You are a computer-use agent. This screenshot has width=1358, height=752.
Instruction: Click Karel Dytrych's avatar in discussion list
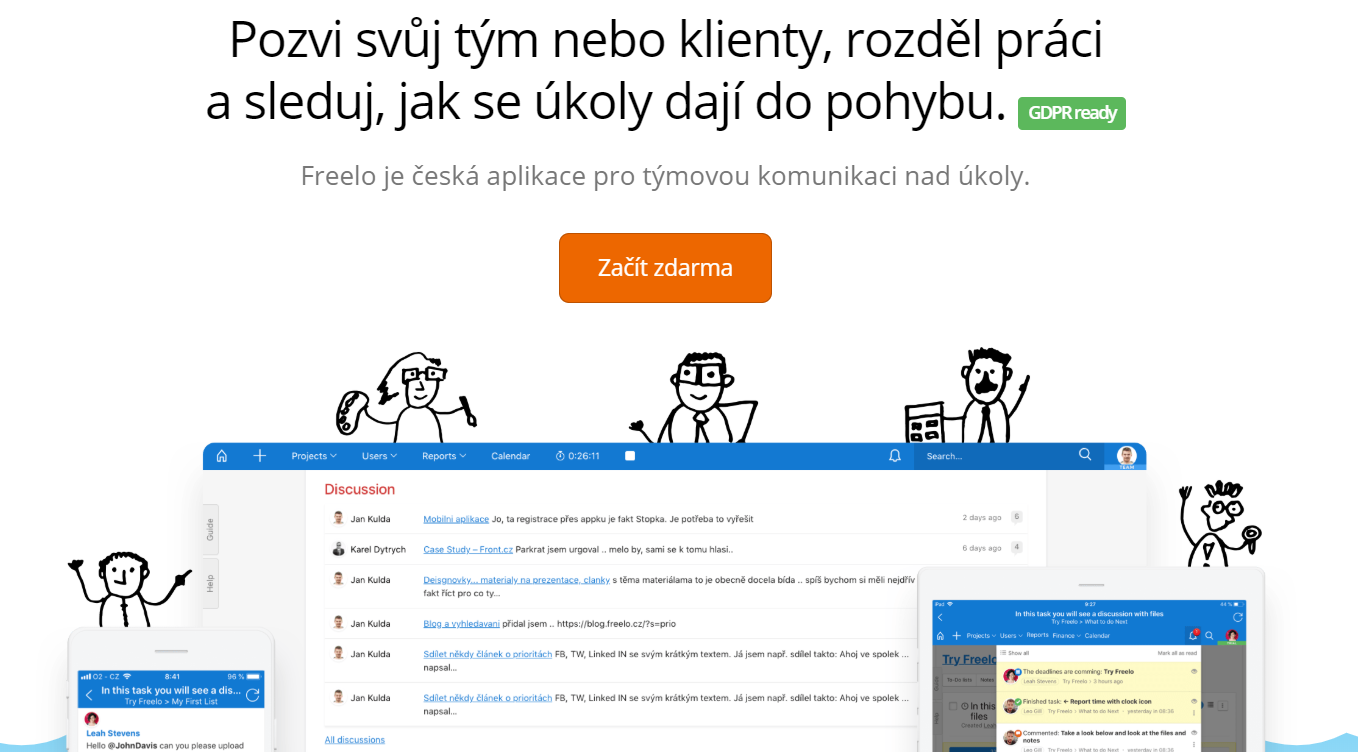tap(338, 548)
